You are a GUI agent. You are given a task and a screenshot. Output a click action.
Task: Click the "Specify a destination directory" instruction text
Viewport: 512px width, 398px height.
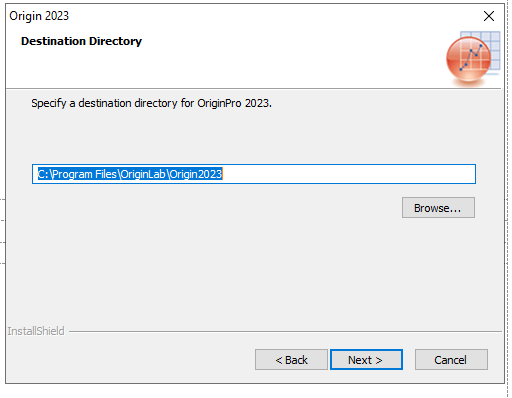151,103
